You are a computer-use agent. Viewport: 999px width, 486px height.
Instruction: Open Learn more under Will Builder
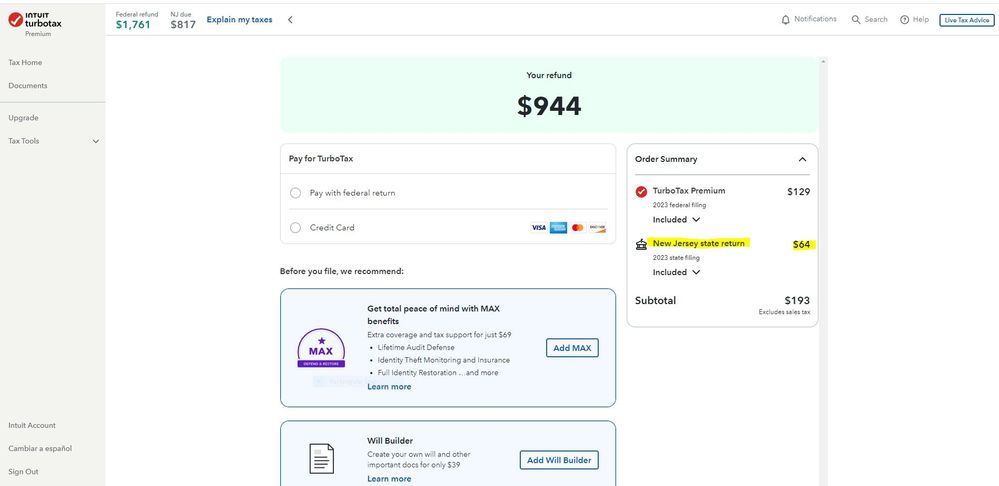389,479
